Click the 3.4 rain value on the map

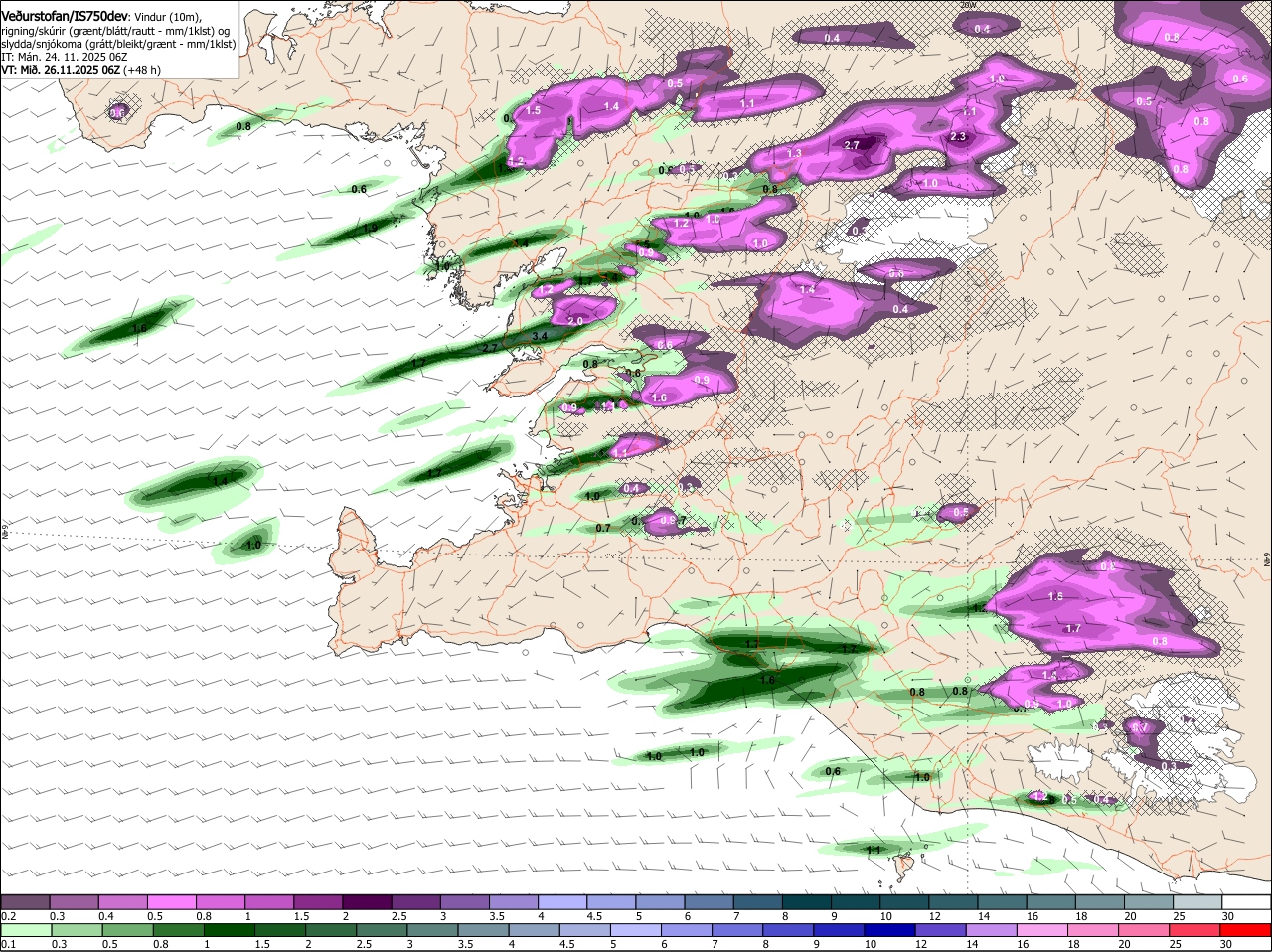(540, 337)
